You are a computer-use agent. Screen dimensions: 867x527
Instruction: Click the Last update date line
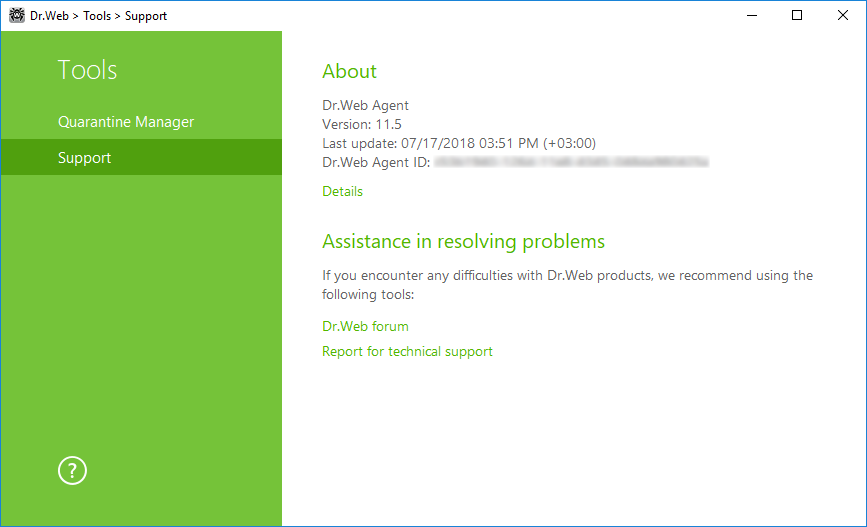[x=459, y=143]
